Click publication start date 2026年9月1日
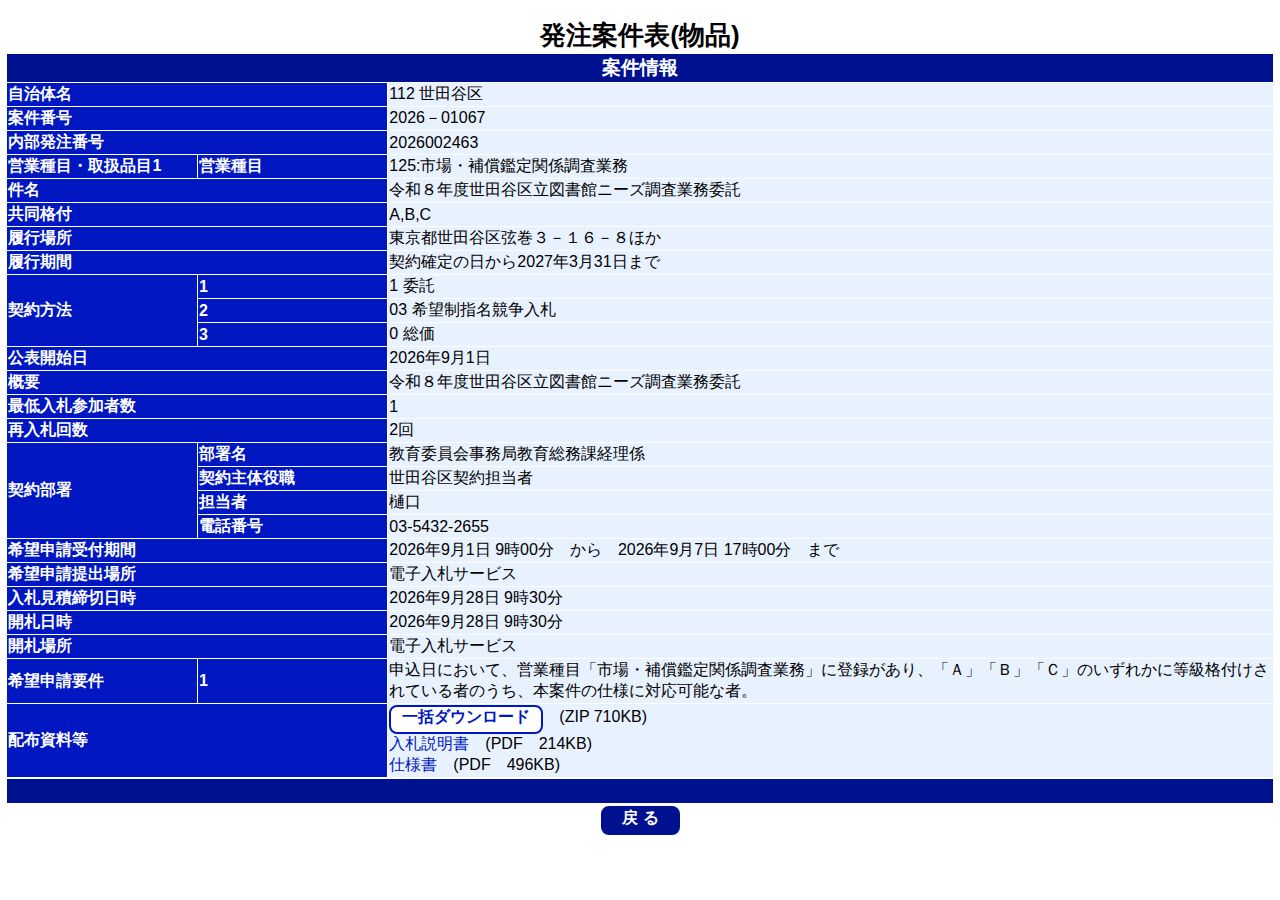 440,358
